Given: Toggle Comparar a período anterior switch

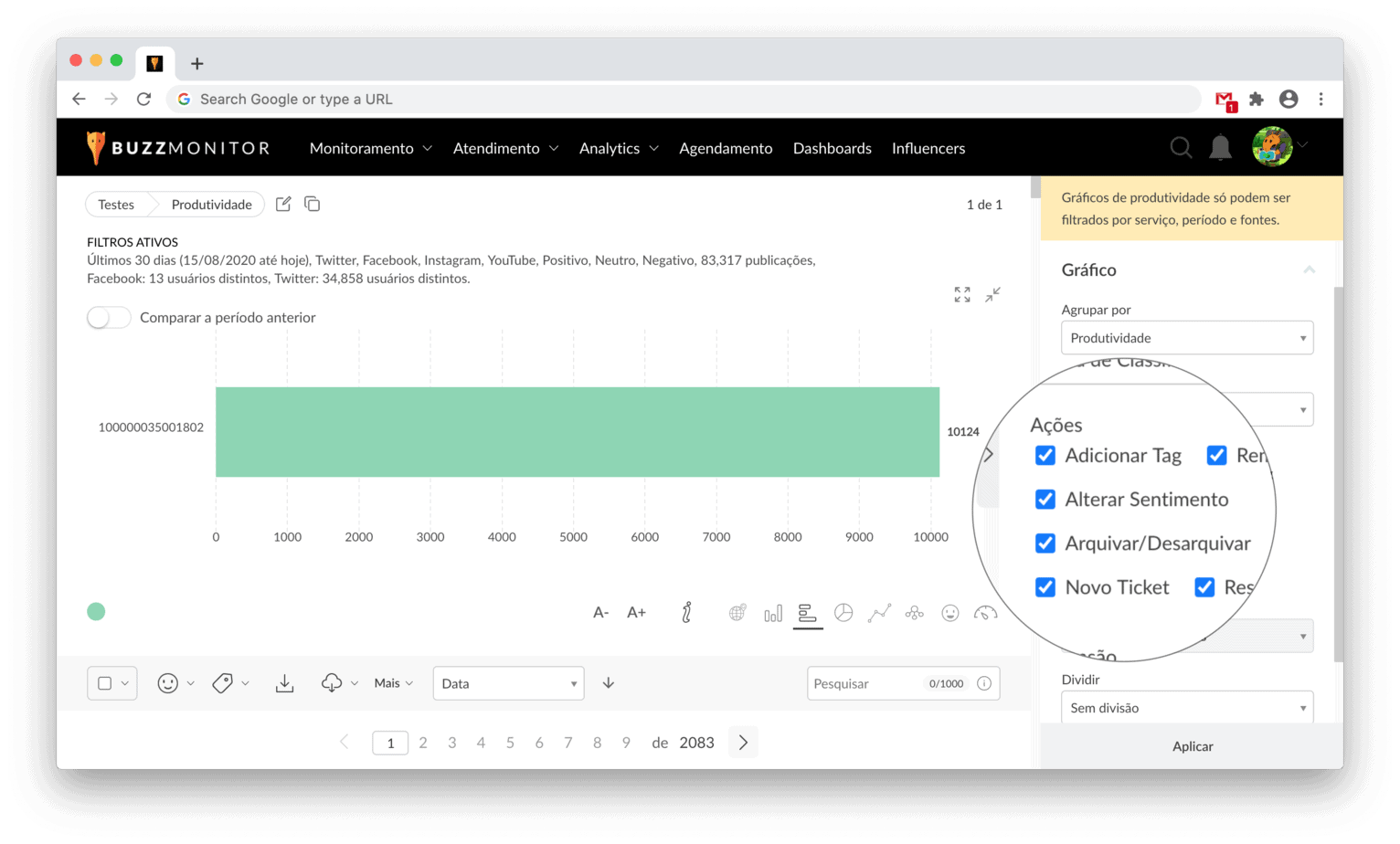Looking at the screenshot, I should coord(109,318).
